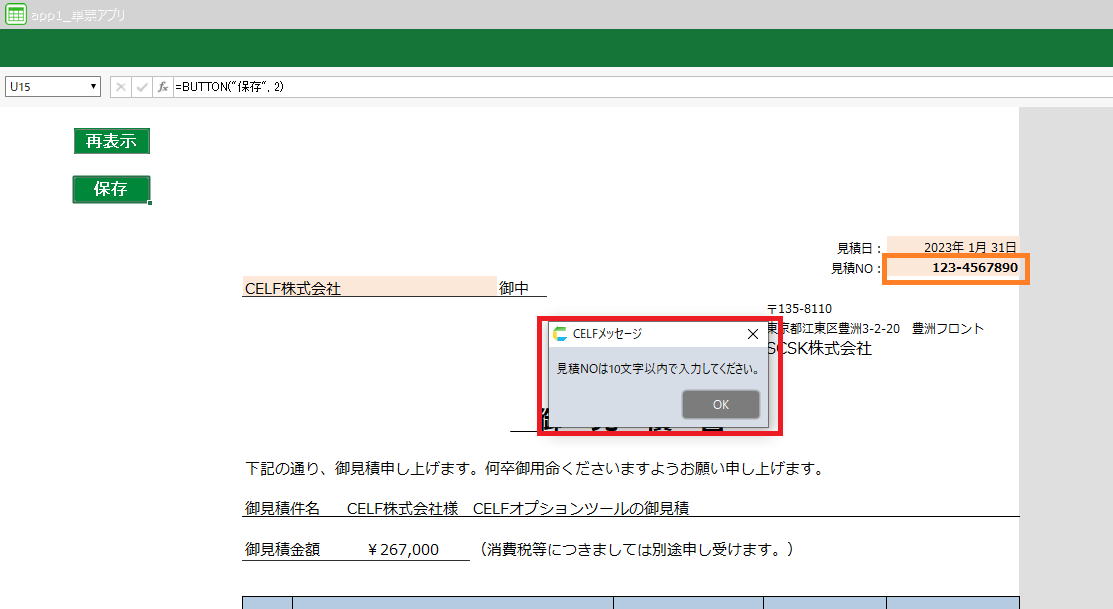
Task: Expand the cell name box dropdown arrow
Action: [94, 87]
